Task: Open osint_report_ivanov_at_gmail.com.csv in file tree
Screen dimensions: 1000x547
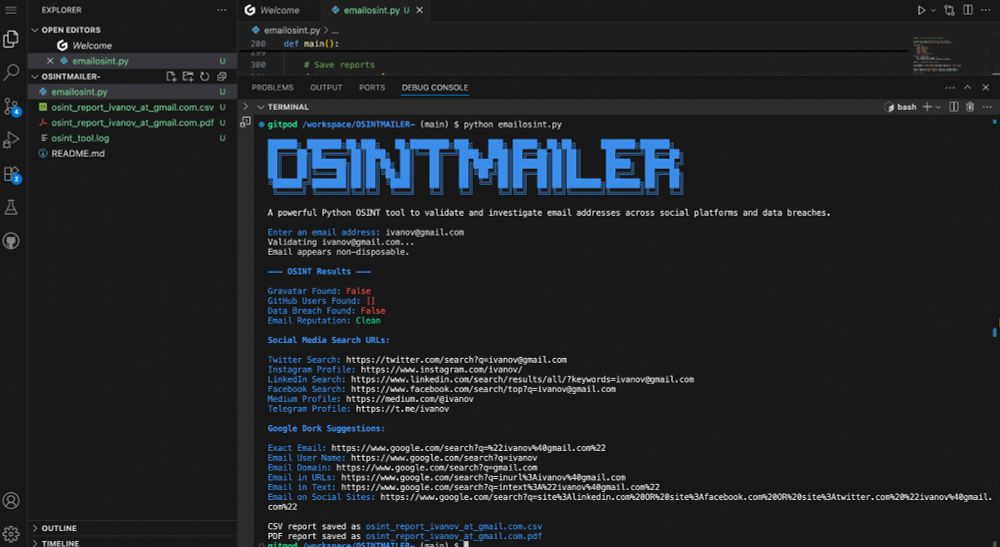Action: coord(132,107)
